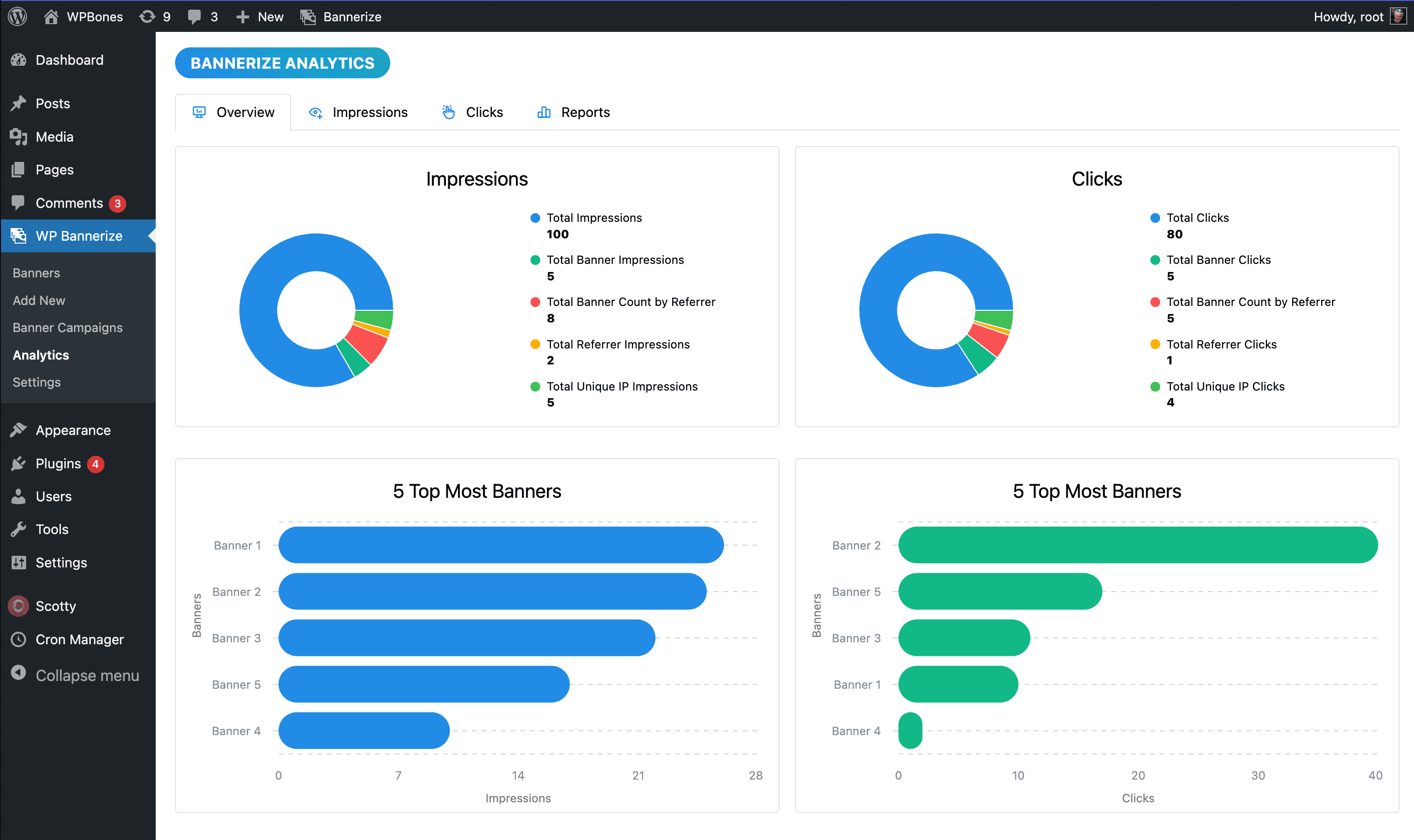Click Banner 2 green bar in clicks chart
The height and width of the screenshot is (840, 1414).
(1138, 545)
